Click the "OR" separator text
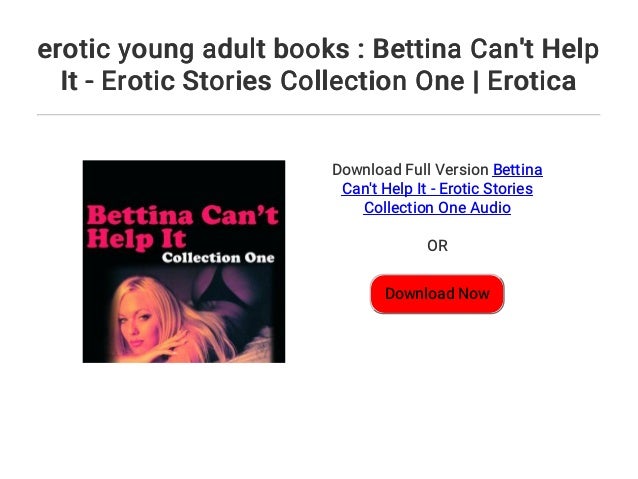Screen dimensions: 638x479 tap(437, 246)
